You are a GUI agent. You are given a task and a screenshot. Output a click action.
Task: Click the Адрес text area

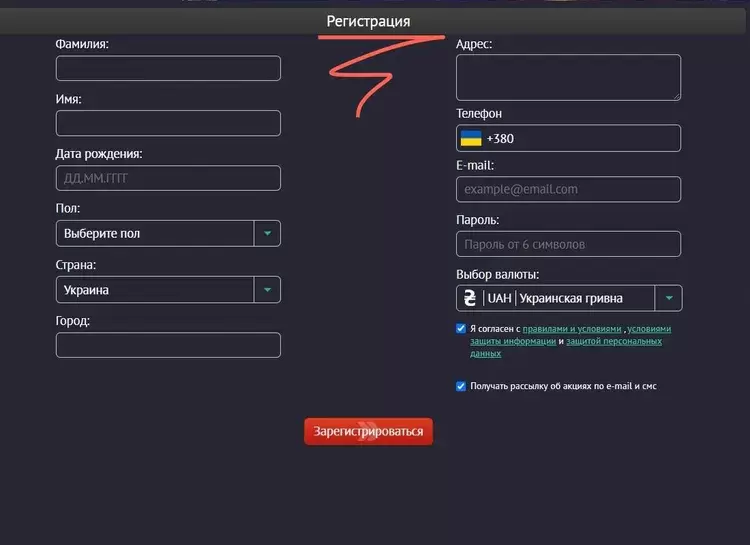click(568, 78)
